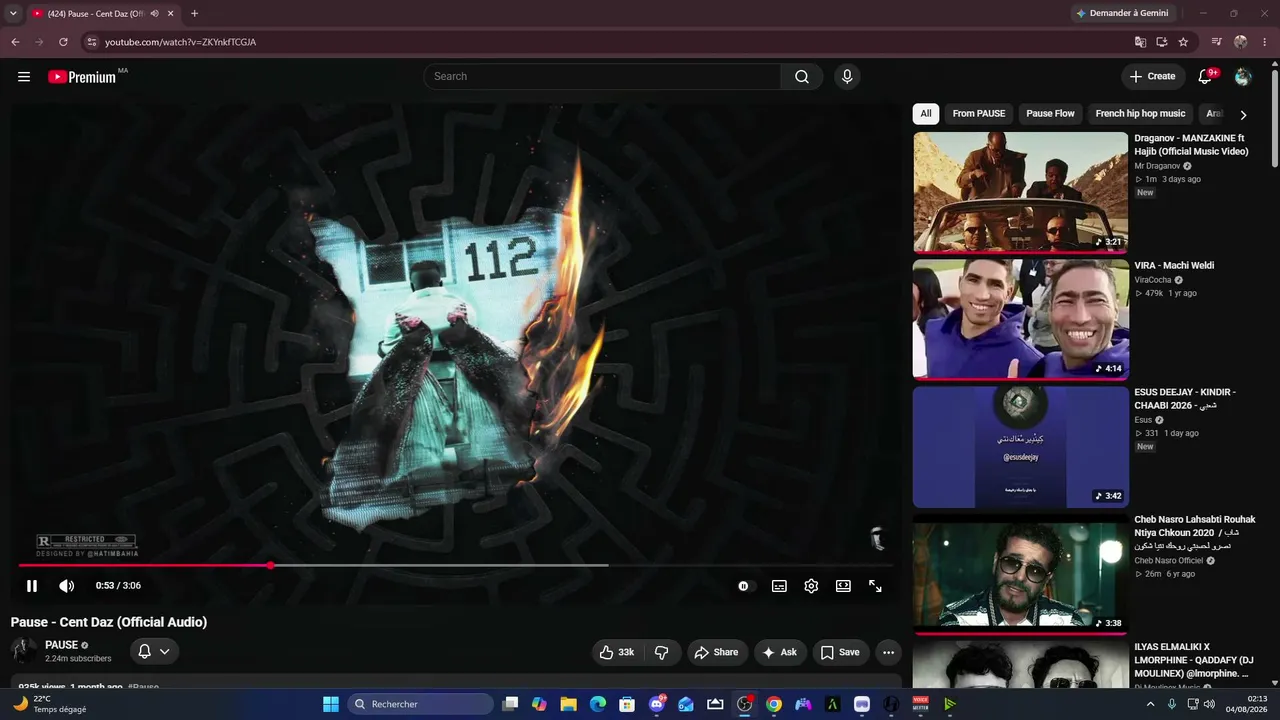
Task: Translate this page icon in address bar
Action: pyautogui.click(x=1140, y=42)
